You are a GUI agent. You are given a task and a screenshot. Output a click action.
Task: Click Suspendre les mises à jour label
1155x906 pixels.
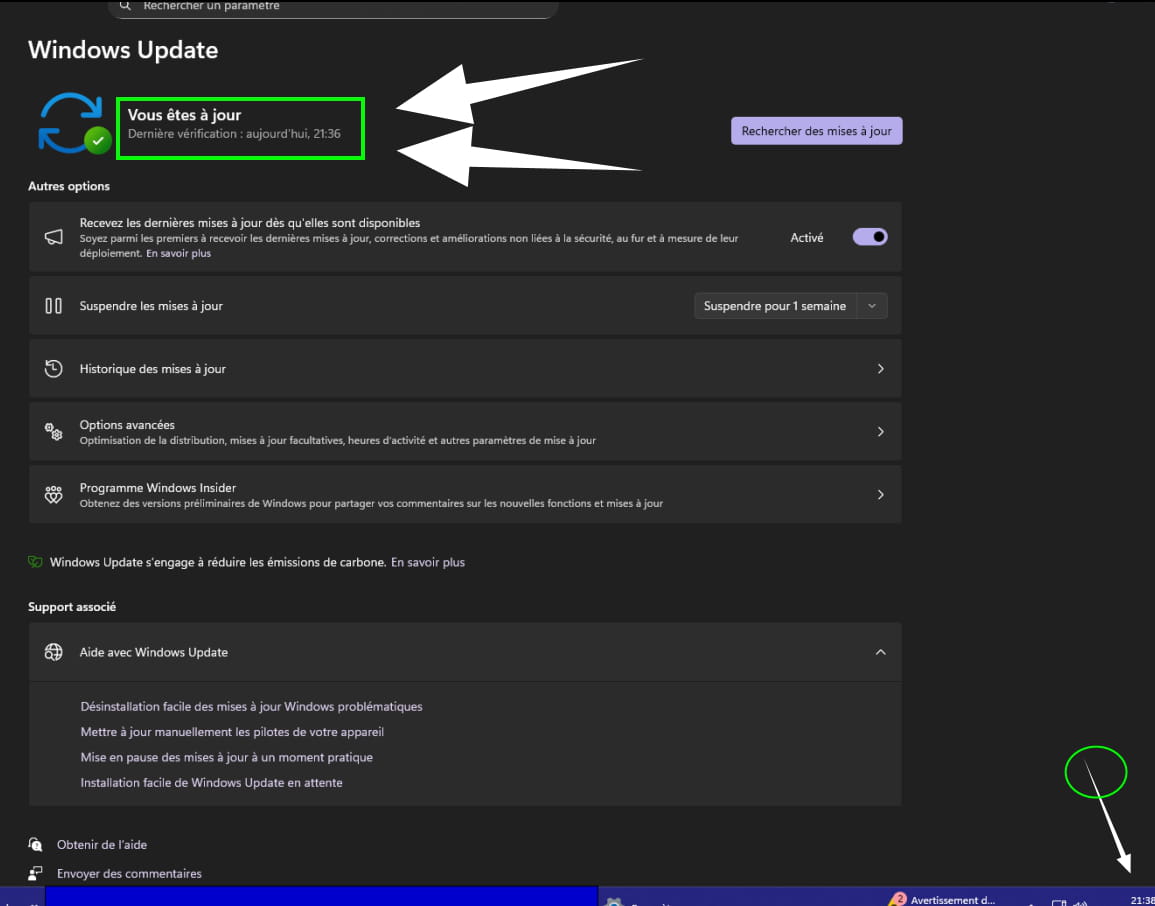[x=151, y=306]
